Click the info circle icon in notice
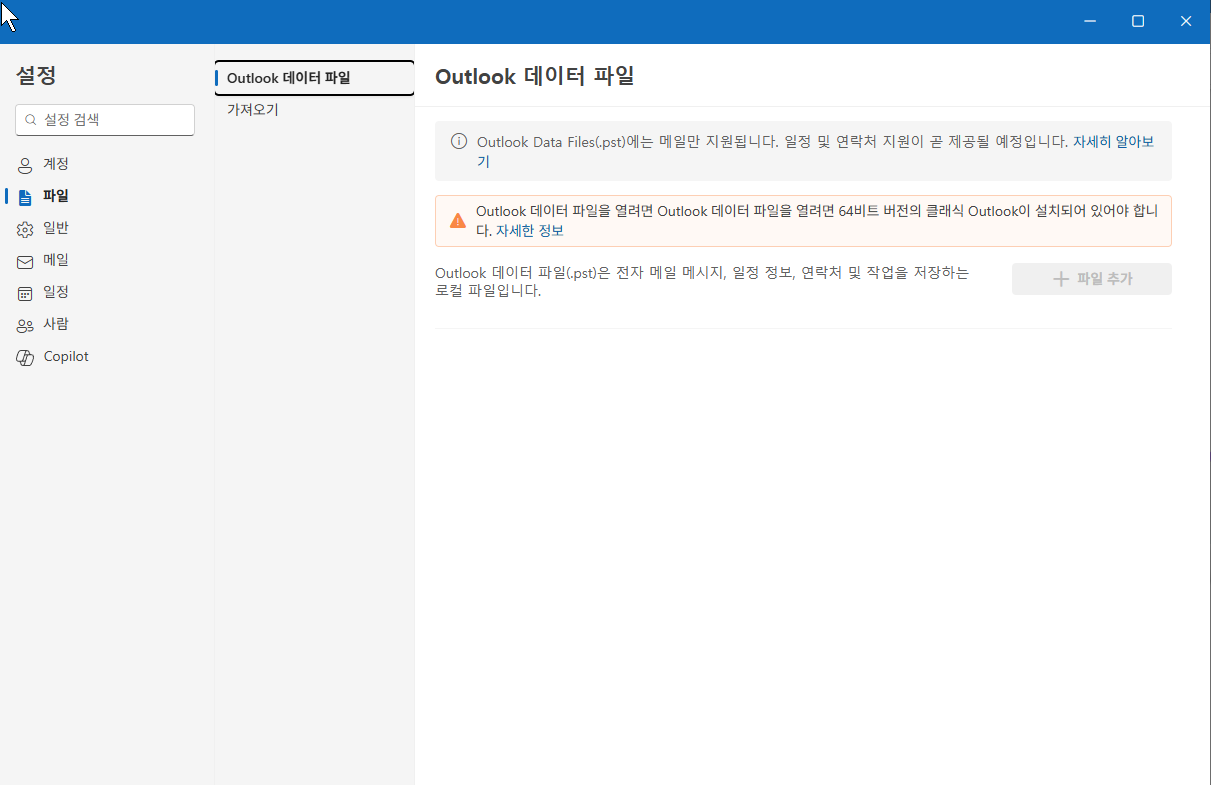1211x785 pixels. click(x=459, y=142)
